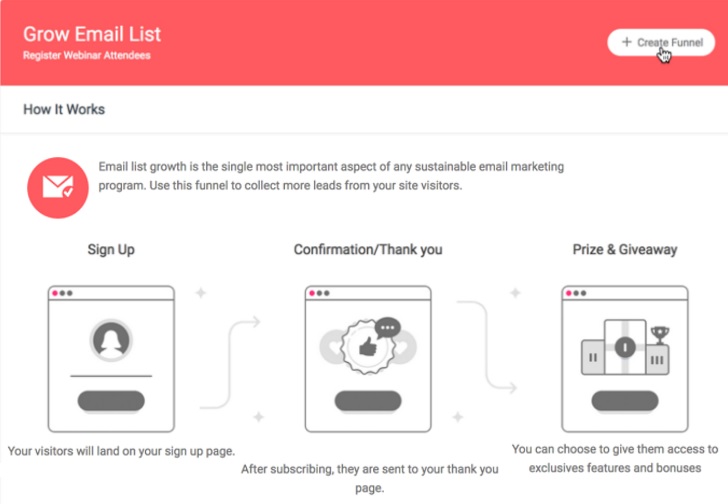Click the thumbs-up badge icon
Viewport: 728px width, 504px height.
coord(368,346)
